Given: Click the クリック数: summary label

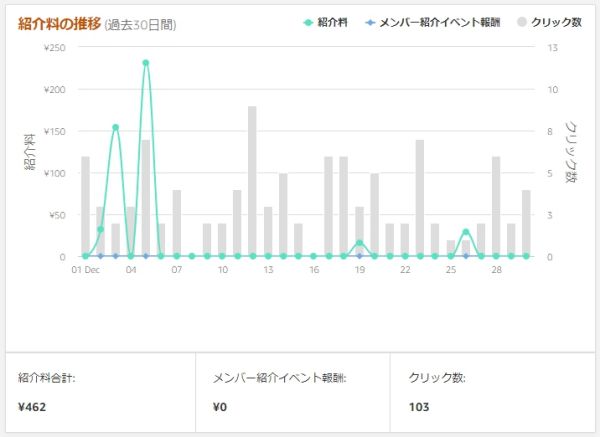Looking at the screenshot, I should (437, 378).
